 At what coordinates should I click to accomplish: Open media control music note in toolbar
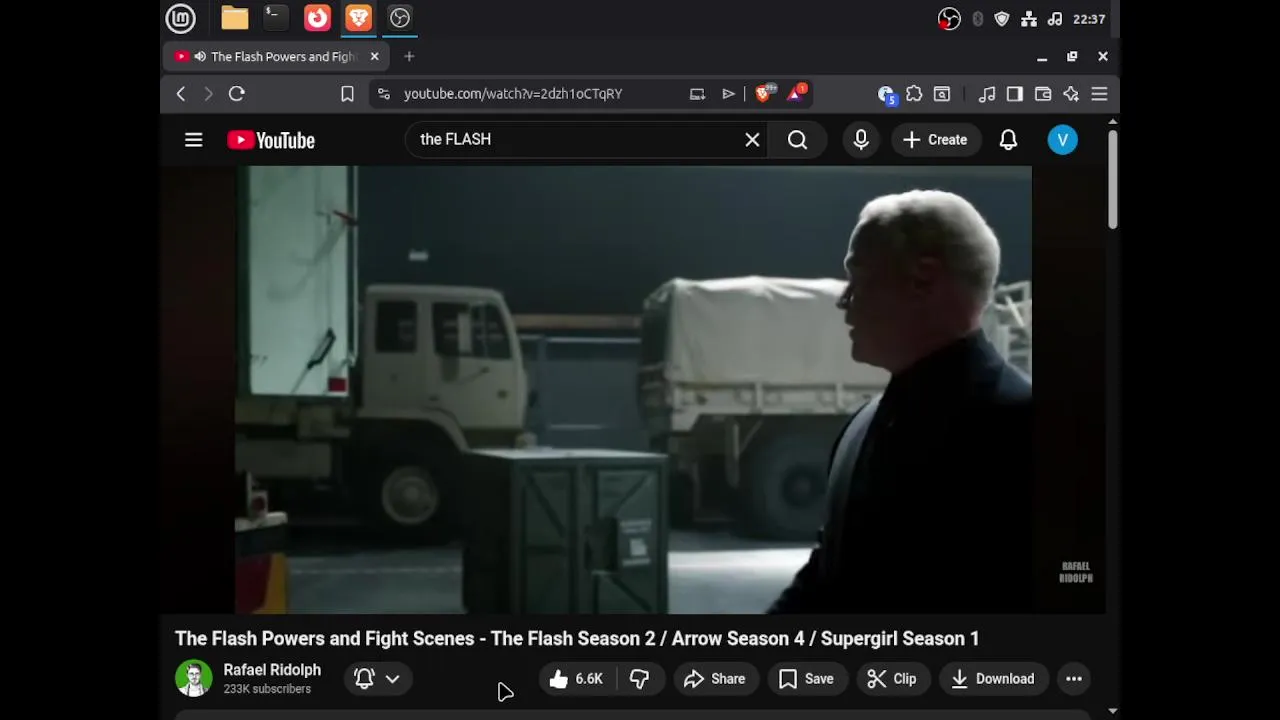(x=987, y=94)
